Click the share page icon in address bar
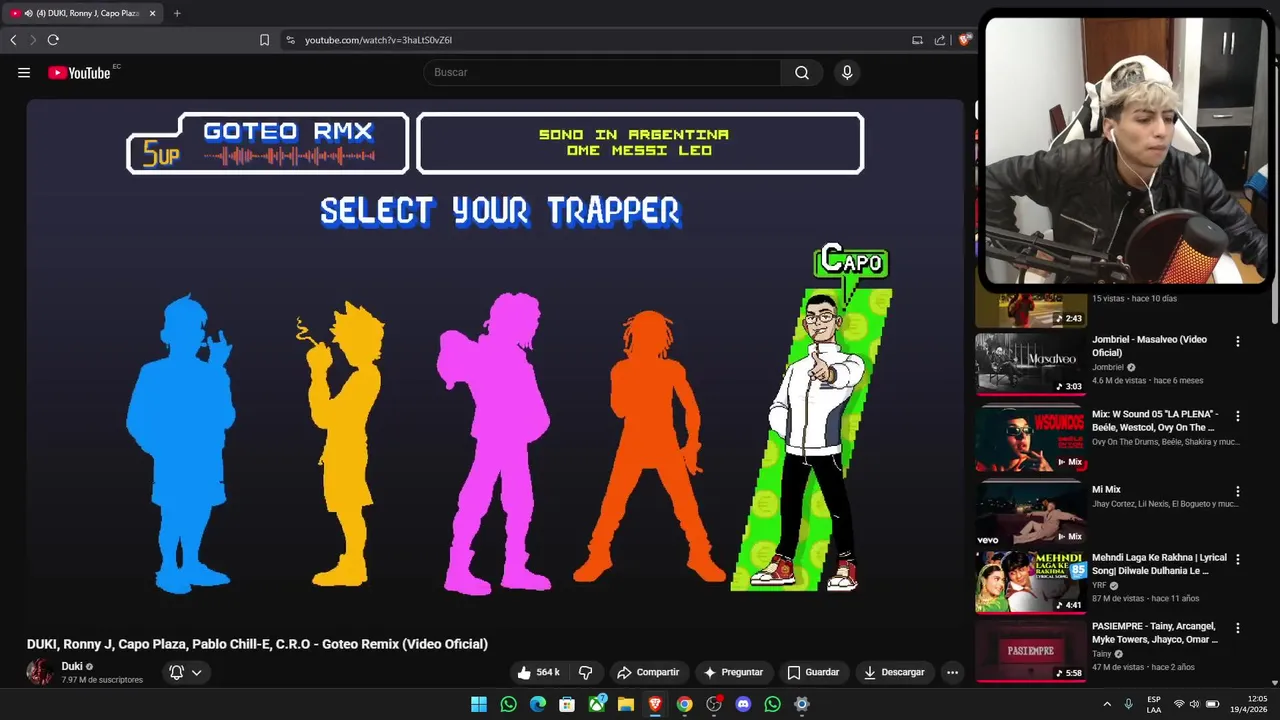 [x=940, y=40]
